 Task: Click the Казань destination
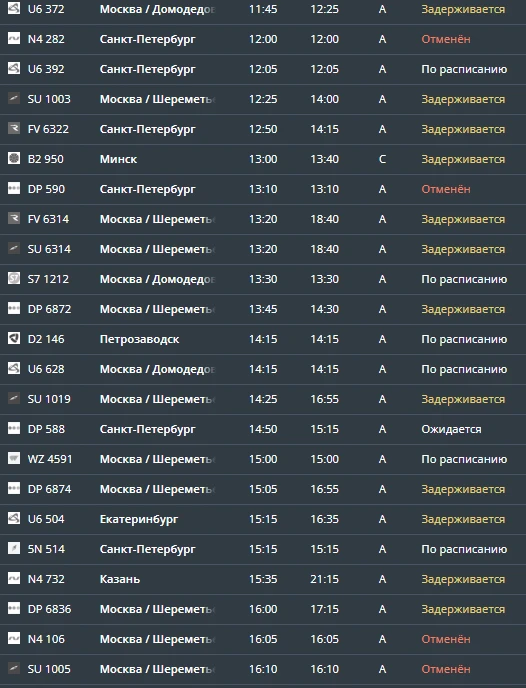point(120,579)
